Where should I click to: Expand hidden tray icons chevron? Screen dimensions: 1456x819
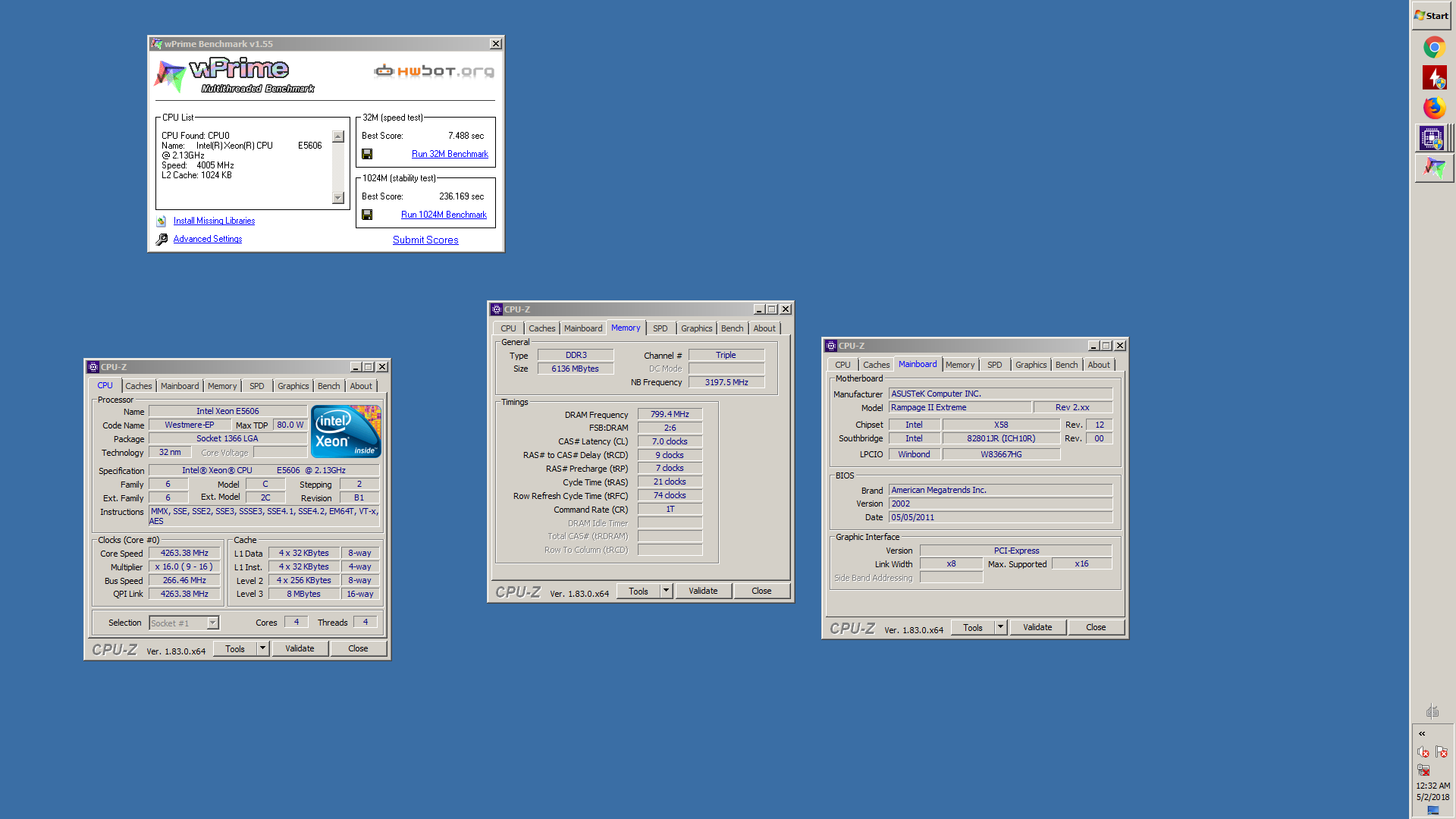tap(1422, 733)
